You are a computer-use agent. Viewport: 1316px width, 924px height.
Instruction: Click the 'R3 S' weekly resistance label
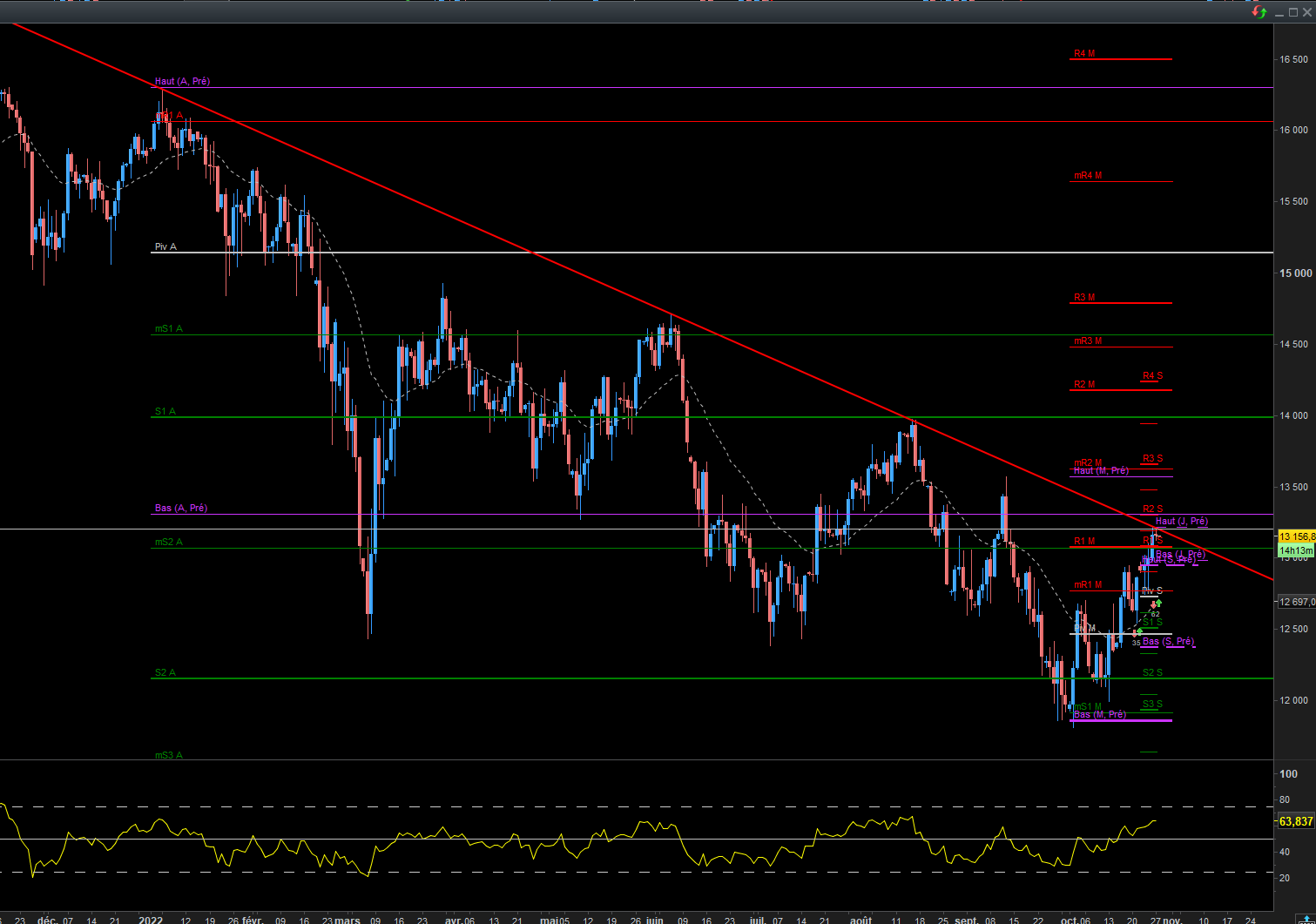tap(1153, 458)
